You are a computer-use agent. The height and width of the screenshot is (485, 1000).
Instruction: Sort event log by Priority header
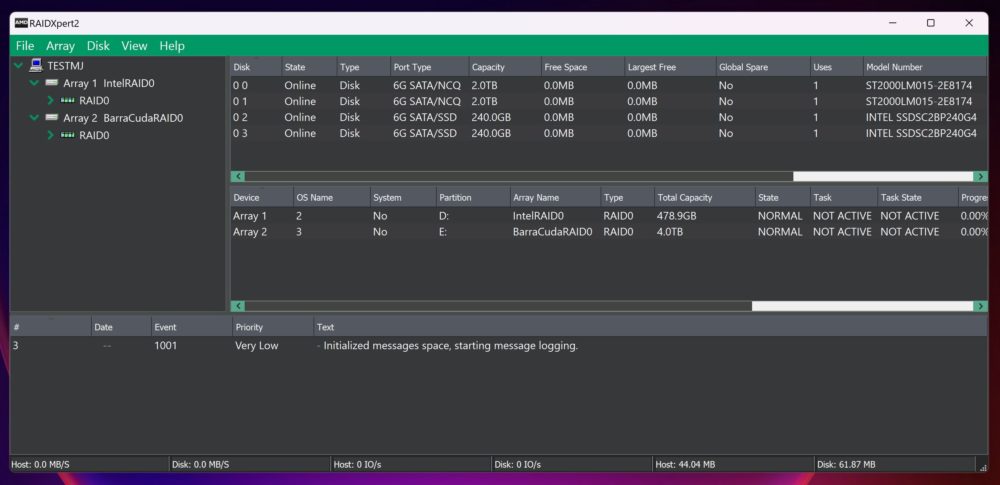(273, 327)
